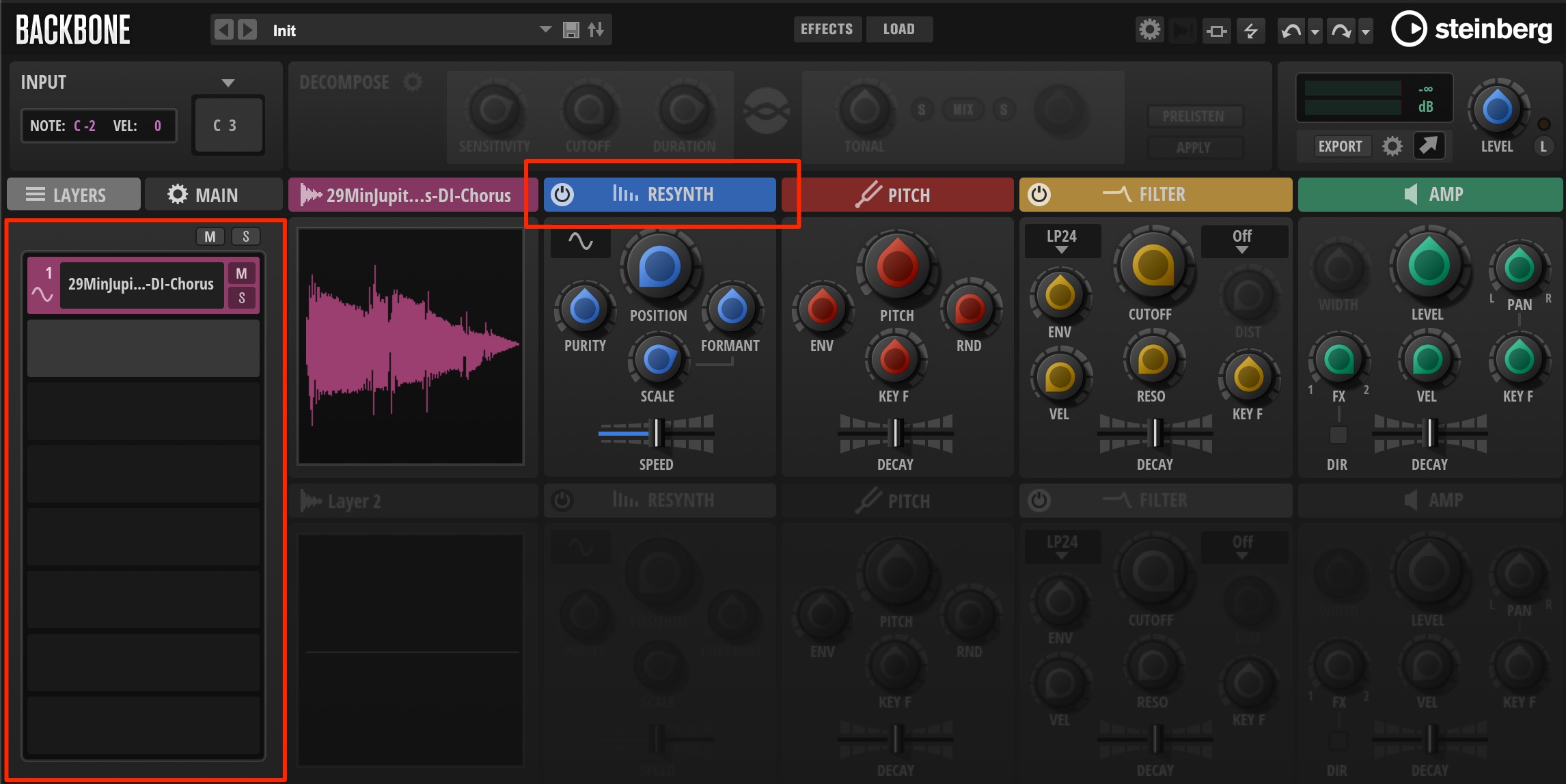Open global settings gear in top toolbar
This screenshot has width=1566, height=784.
[x=1149, y=30]
